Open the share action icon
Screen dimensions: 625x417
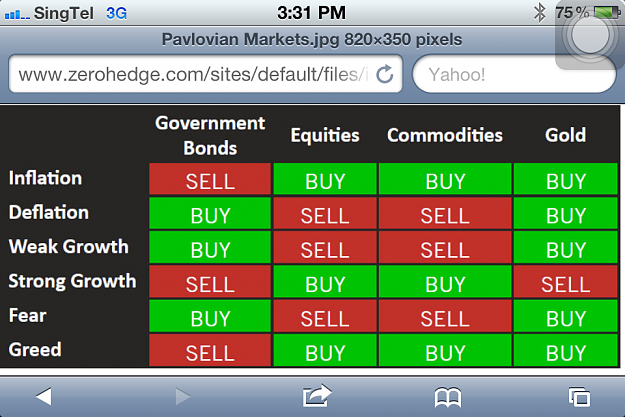click(317, 396)
